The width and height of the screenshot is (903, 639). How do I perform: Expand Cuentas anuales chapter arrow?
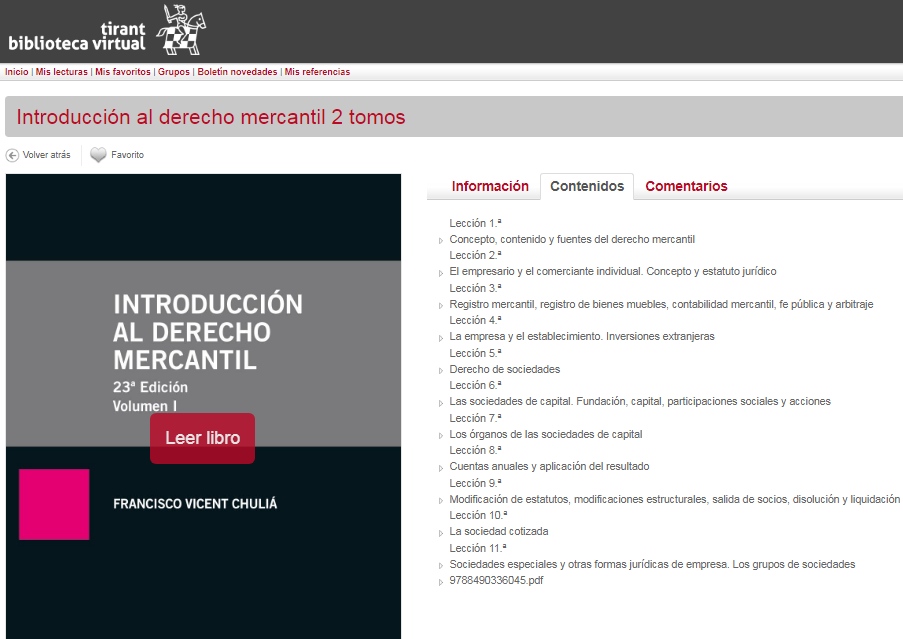click(x=441, y=469)
